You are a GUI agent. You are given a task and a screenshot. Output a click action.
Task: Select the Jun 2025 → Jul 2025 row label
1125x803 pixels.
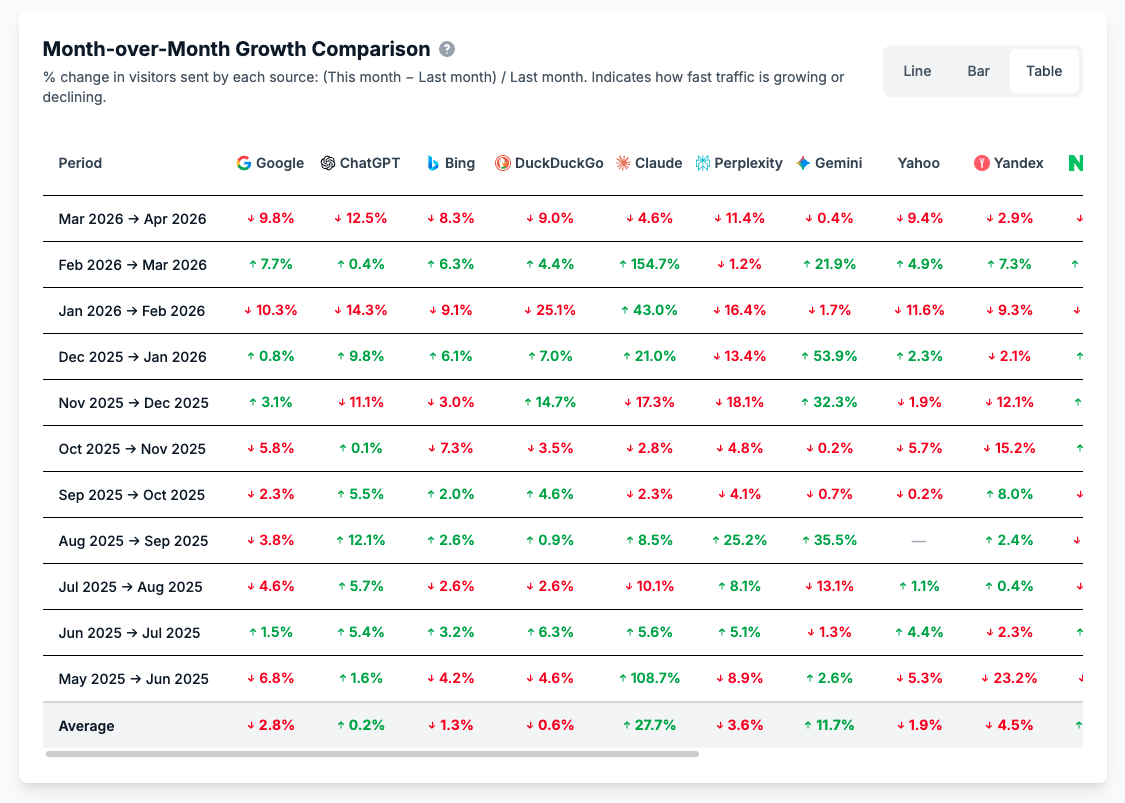tap(129, 632)
